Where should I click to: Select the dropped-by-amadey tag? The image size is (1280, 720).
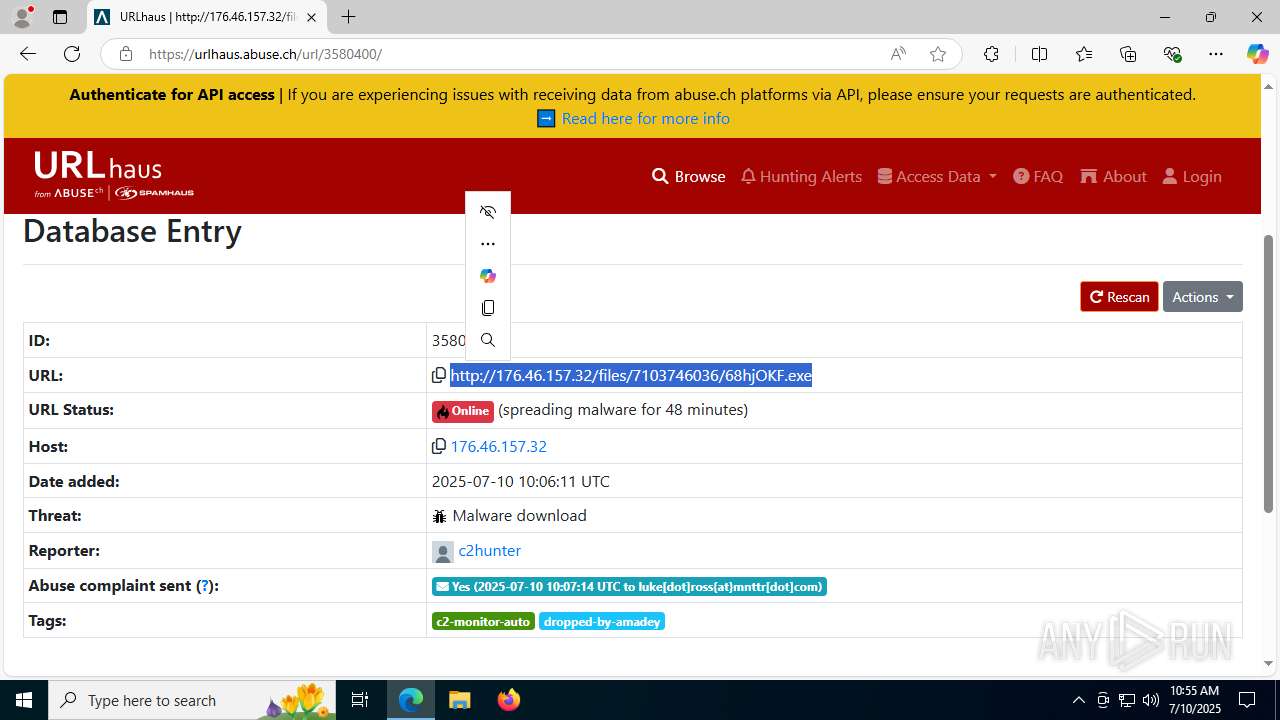click(602, 621)
